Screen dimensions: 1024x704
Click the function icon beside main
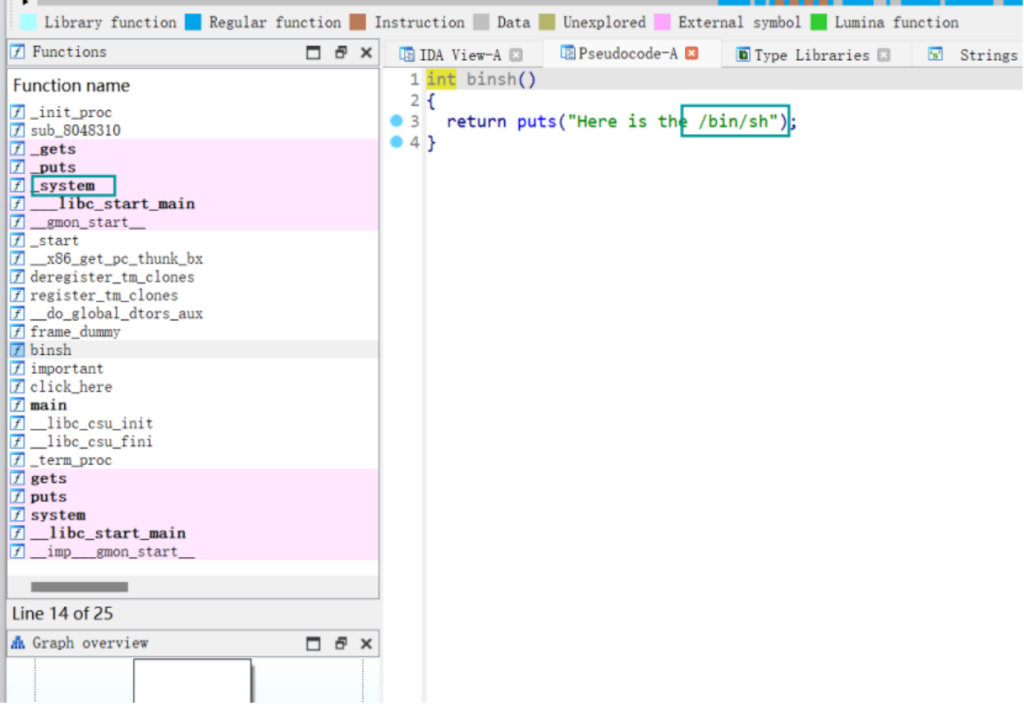17,405
